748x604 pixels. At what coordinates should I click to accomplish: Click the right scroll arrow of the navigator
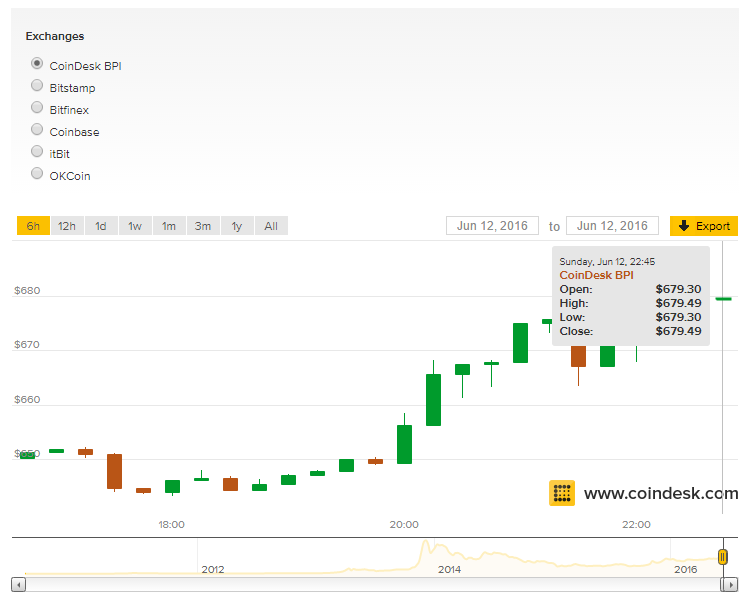(731, 584)
